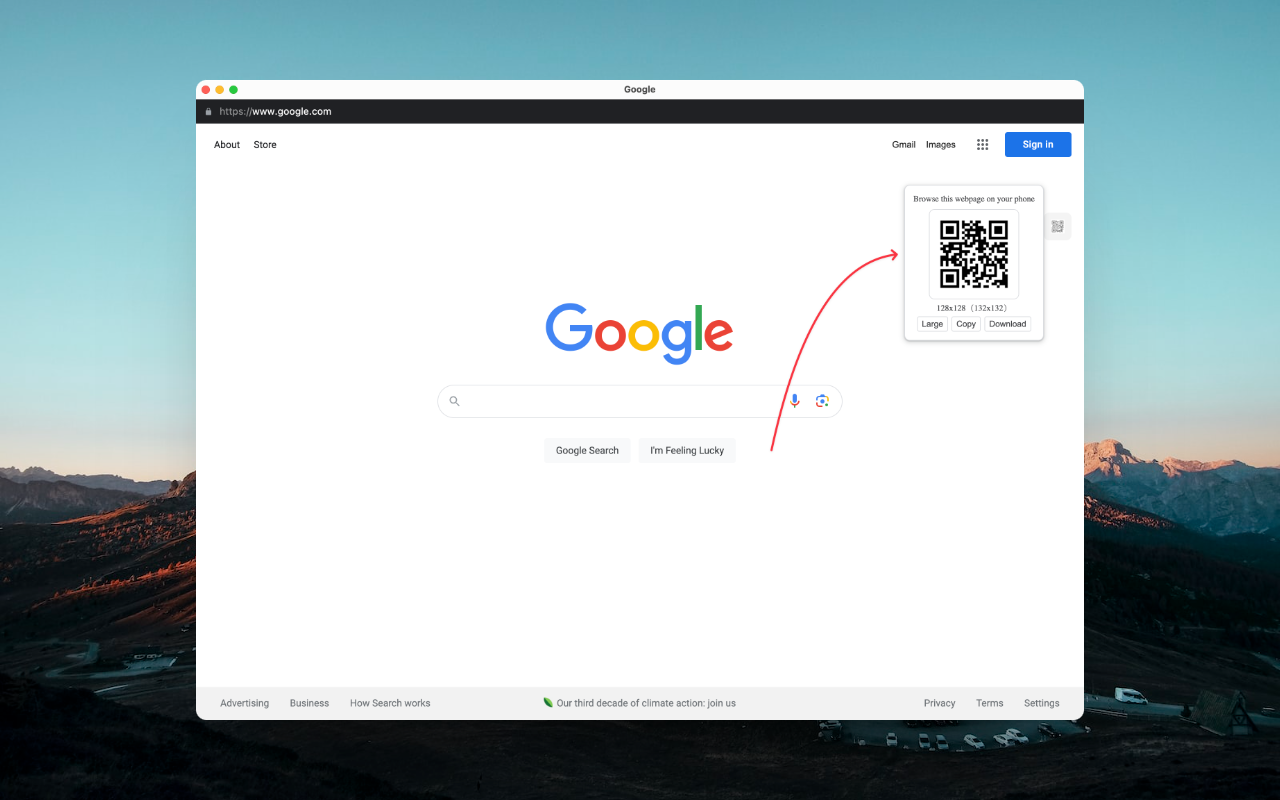This screenshot has height=800, width=1280.
Task: Open the Images link
Action: pos(941,145)
